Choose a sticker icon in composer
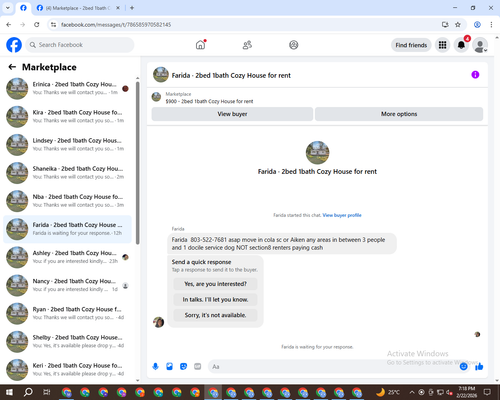Viewport: 500px width, 400px height. click(x=183, y=367)
